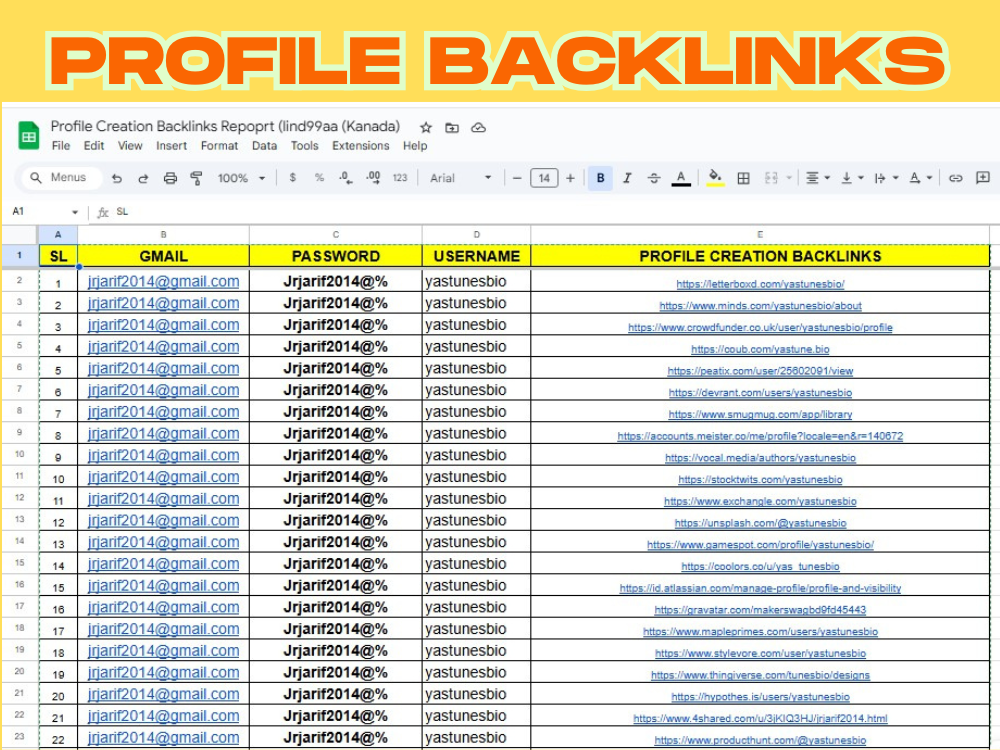Open the Format menu
The image size is (1000, 750).
click(219, 146)
